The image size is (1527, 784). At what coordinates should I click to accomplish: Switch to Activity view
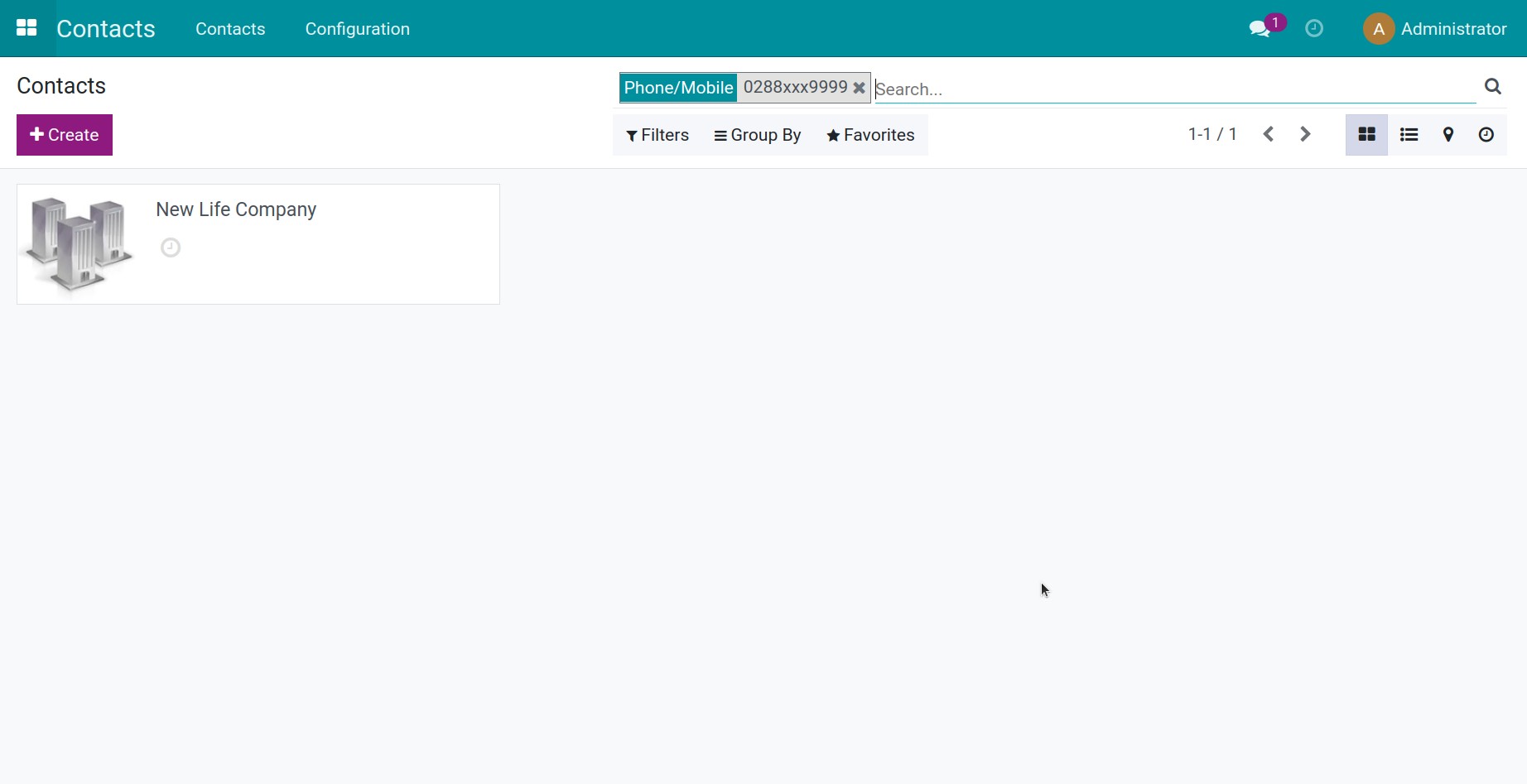1486,135
